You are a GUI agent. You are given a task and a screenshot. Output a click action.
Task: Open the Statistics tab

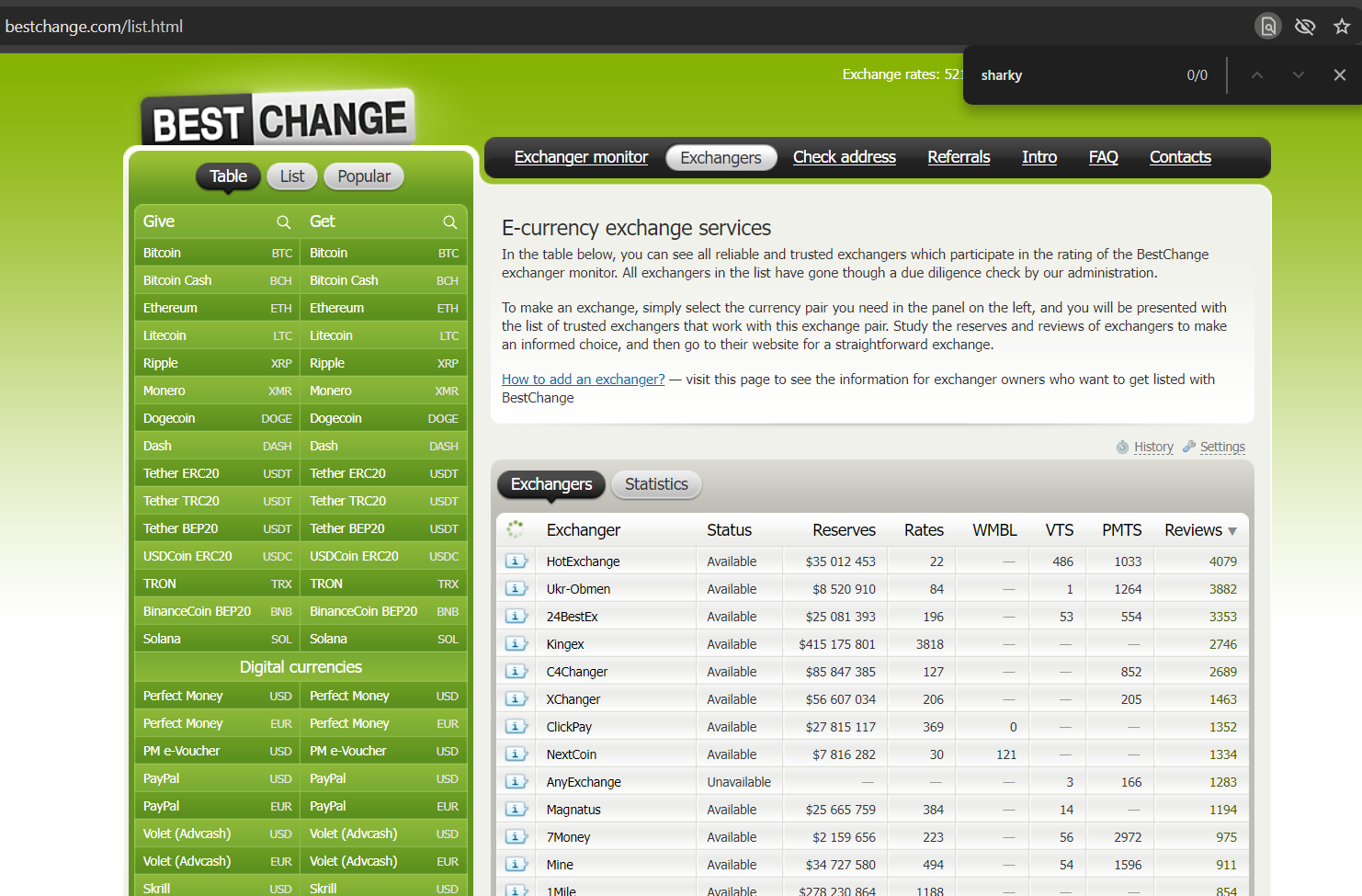pos(656,484)
